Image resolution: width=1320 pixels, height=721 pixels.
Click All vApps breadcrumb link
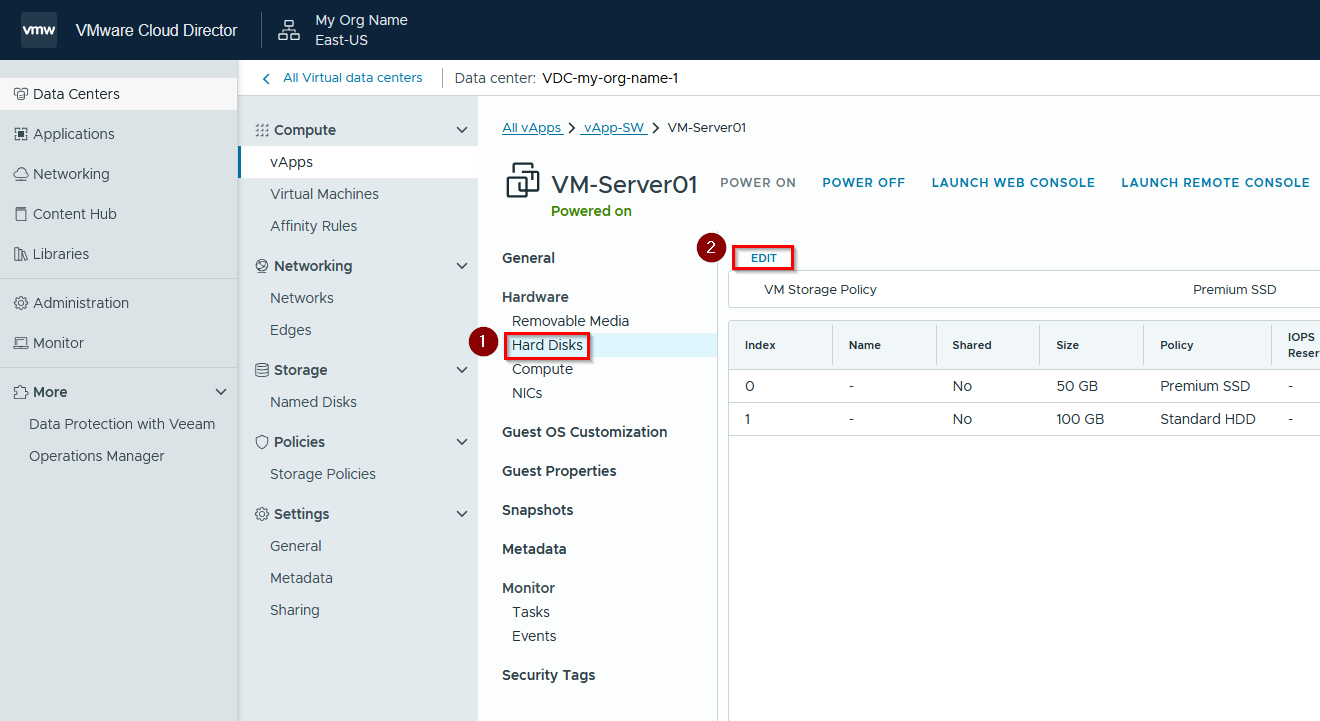click(531, 128)
